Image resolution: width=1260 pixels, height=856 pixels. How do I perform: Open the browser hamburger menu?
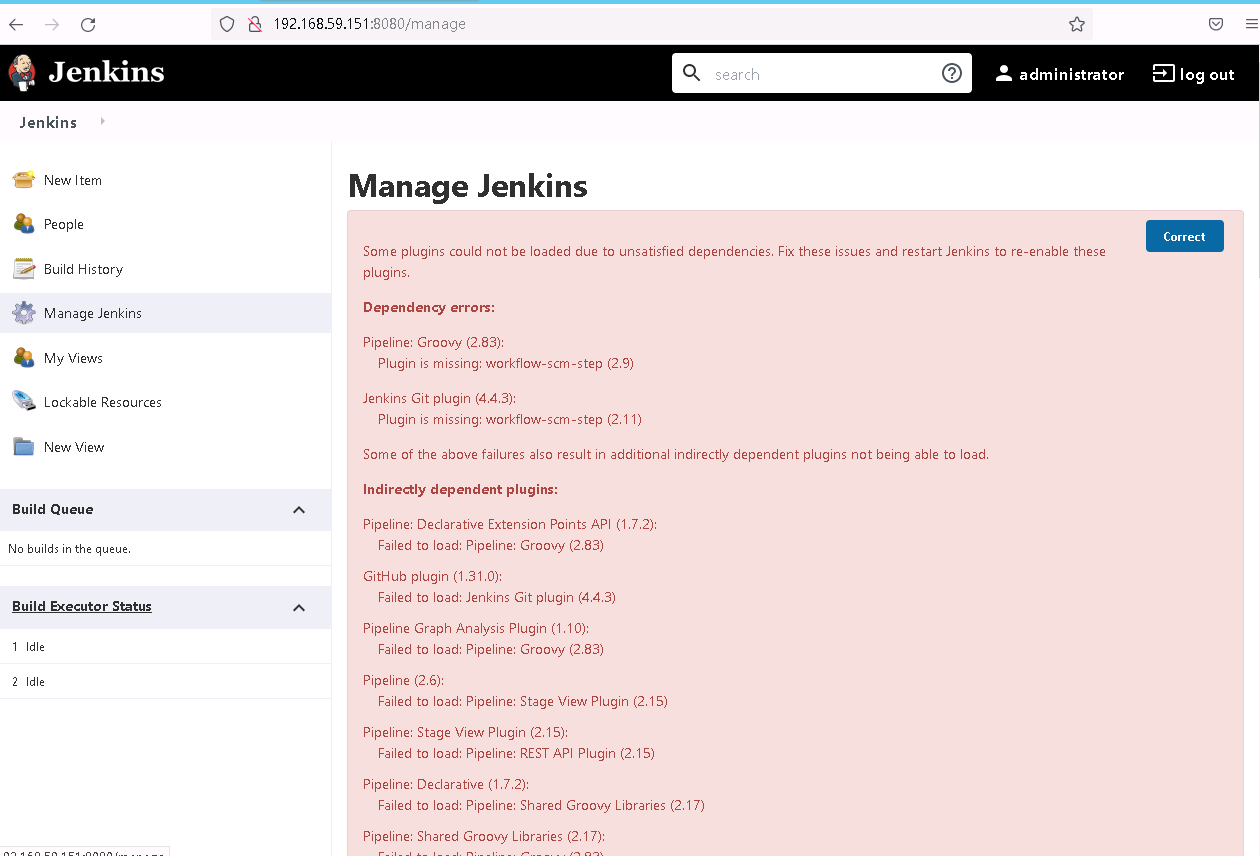1251,24
